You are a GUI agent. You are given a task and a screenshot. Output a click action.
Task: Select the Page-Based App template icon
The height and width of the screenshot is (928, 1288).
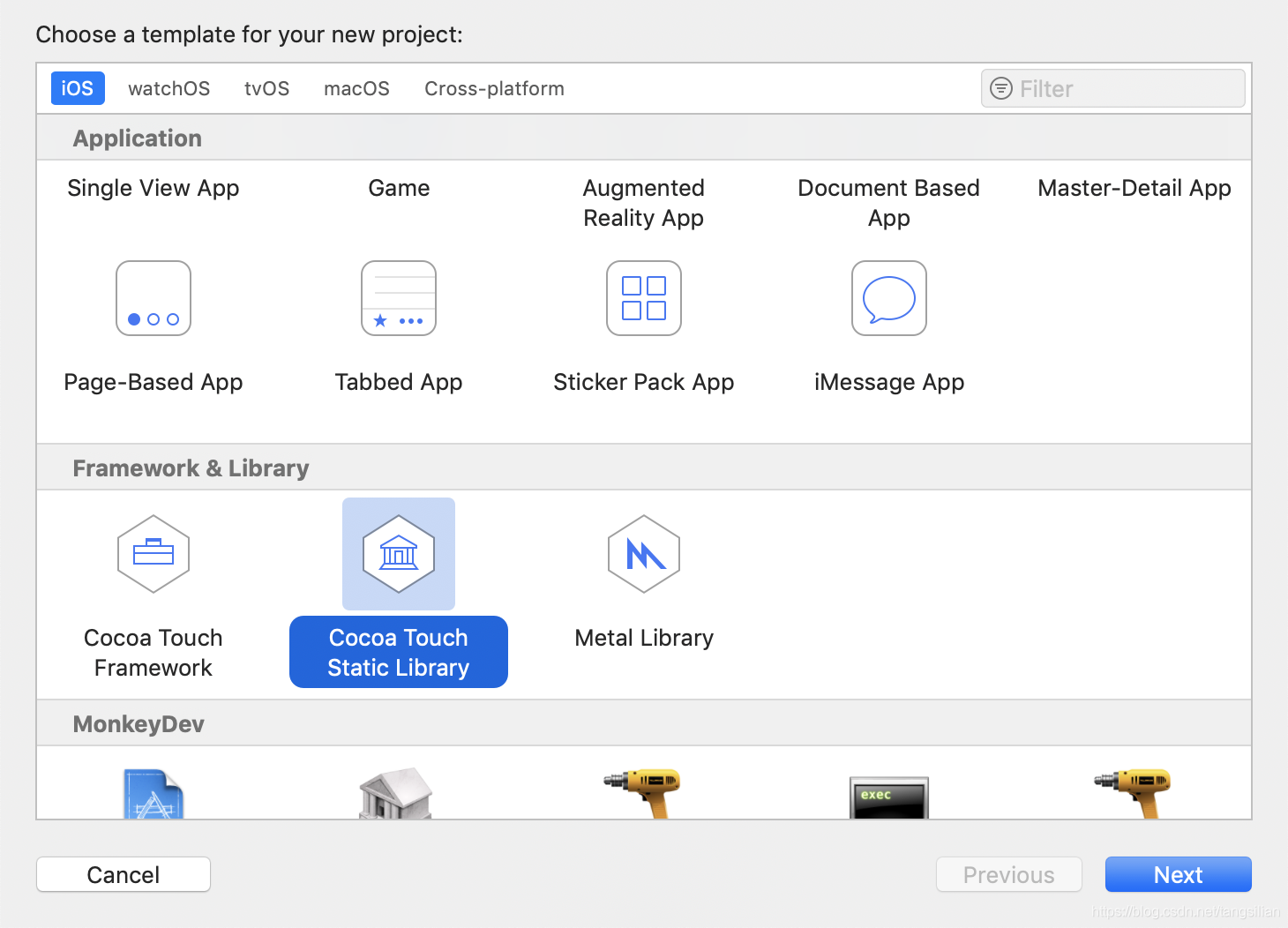154,298
